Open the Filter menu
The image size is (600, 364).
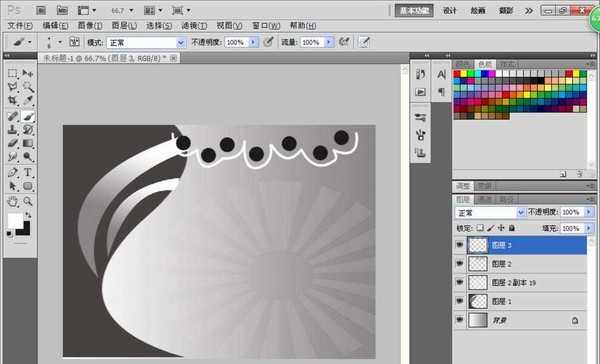tap(194, 26)
